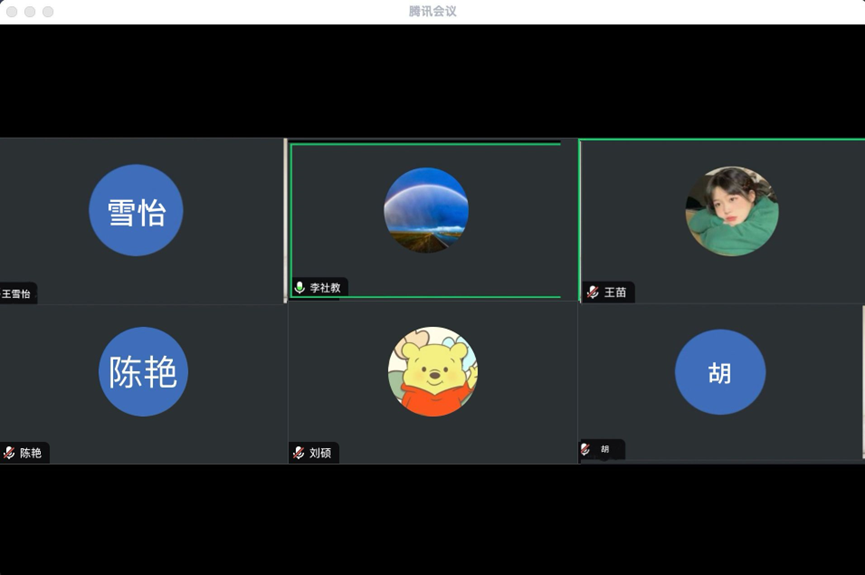The height and width of the screenshot is (575, 865).
Task: Click the muted mic icon beside 王苗
Action: tap(592, 292)
